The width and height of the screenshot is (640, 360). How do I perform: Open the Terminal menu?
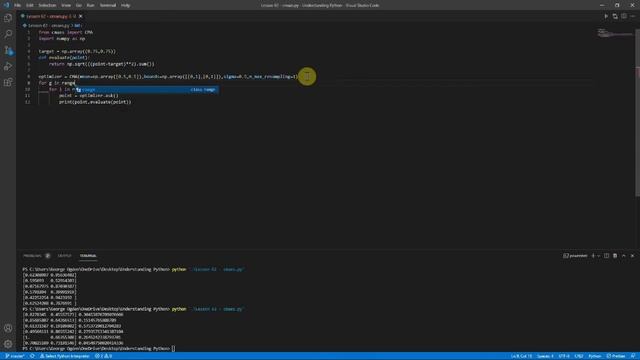(x=108, y=5)
